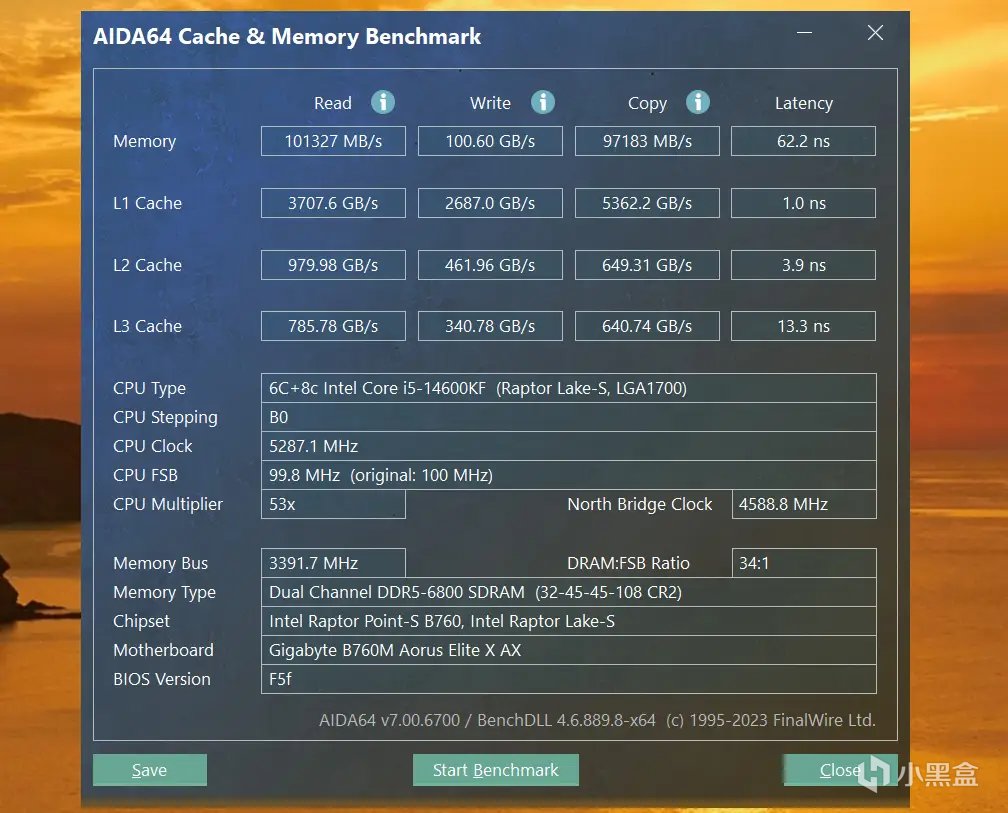Image resolution: width=1008 pixels, height=813 pixels.
Task: Click the L2 Cache row label
Action: [147, 265]
